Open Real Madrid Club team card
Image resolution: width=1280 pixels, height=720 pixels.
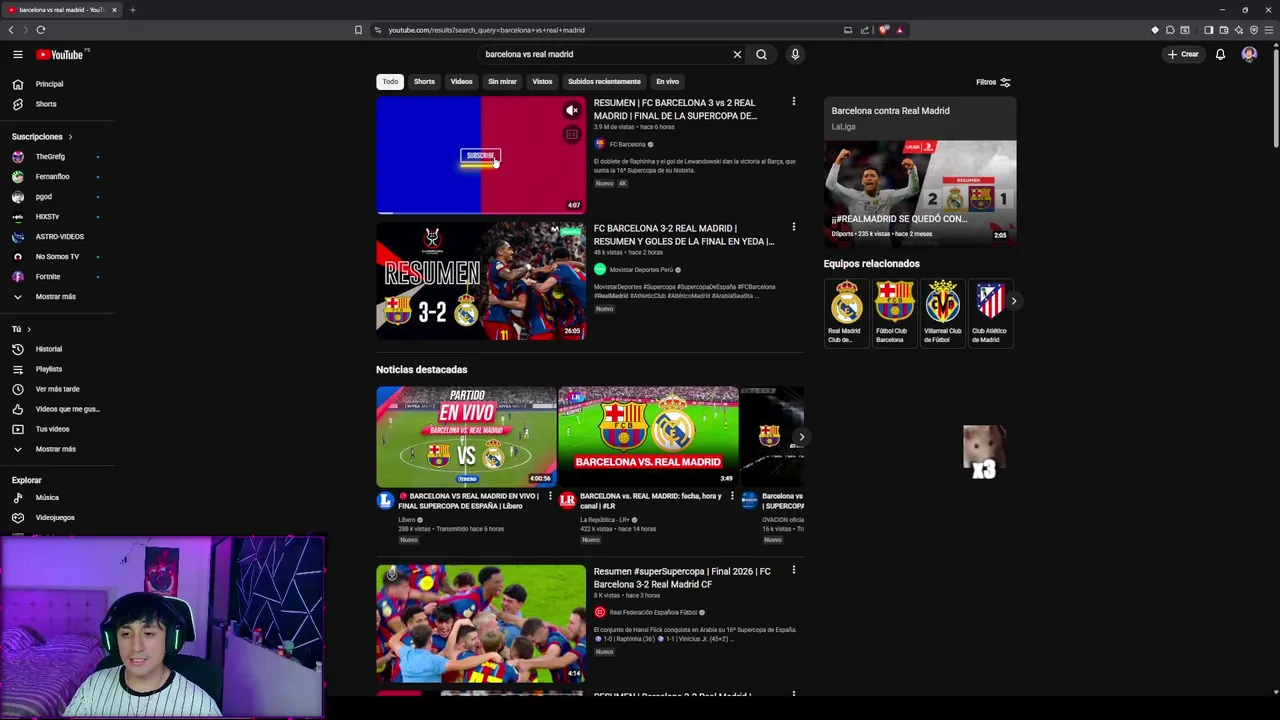(x=846, y=313)
